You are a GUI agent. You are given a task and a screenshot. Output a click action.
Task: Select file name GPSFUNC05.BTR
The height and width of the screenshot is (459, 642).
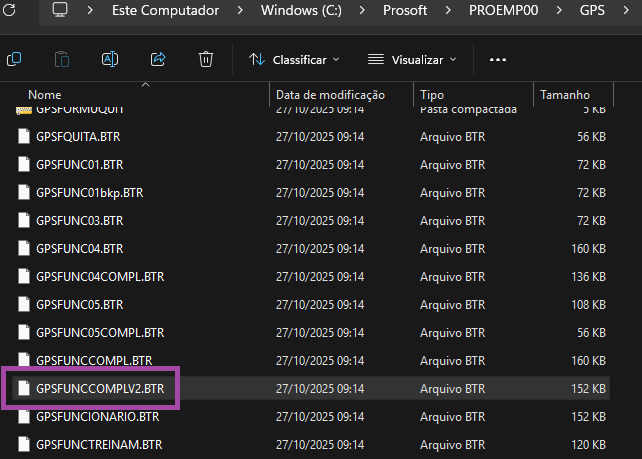(79, 304)
